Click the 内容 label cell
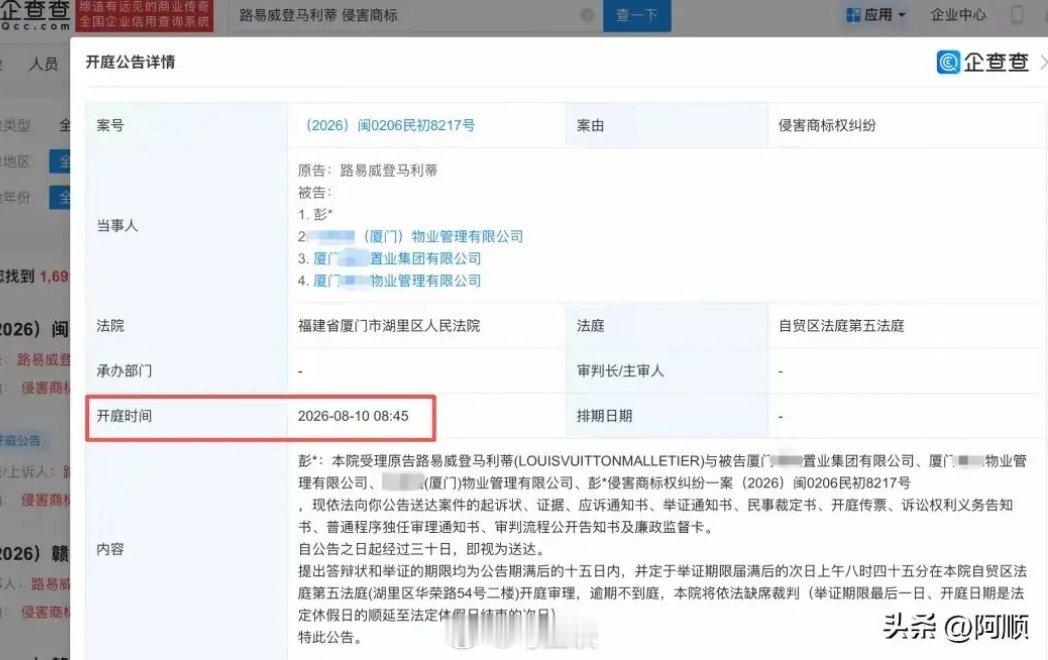 point(186,549)
